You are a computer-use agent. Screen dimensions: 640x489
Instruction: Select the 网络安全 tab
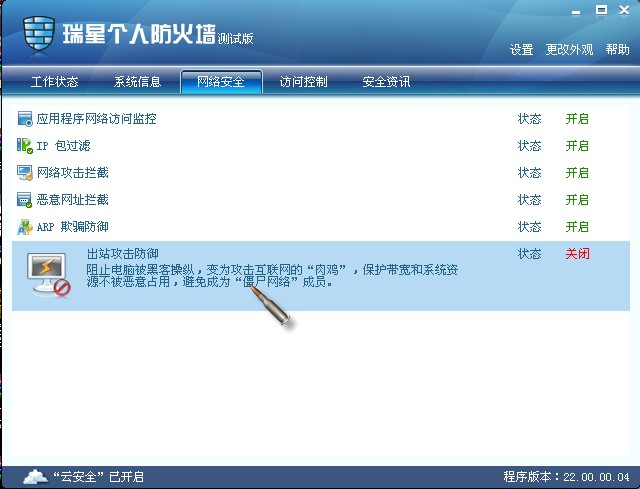[x=221, y=82]
